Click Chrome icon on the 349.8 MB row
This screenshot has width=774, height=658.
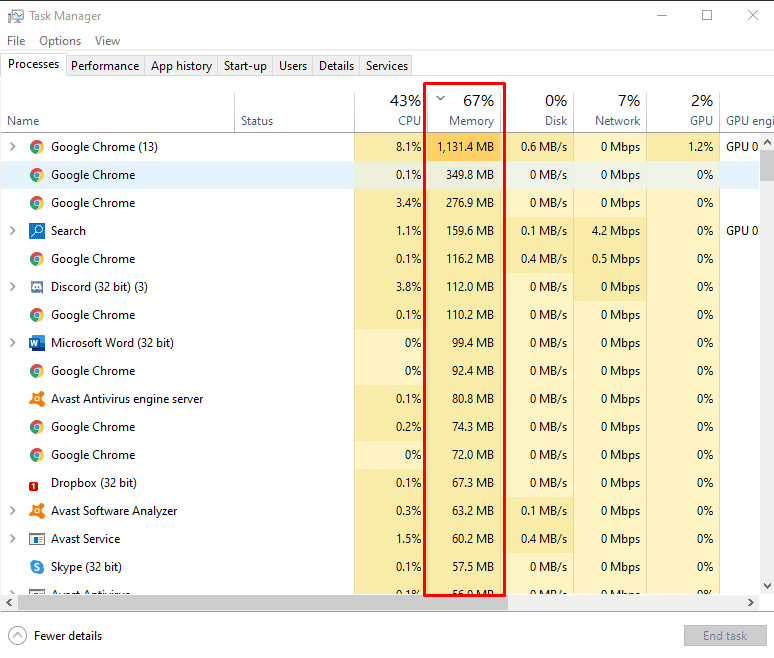[x=37, y=175]
